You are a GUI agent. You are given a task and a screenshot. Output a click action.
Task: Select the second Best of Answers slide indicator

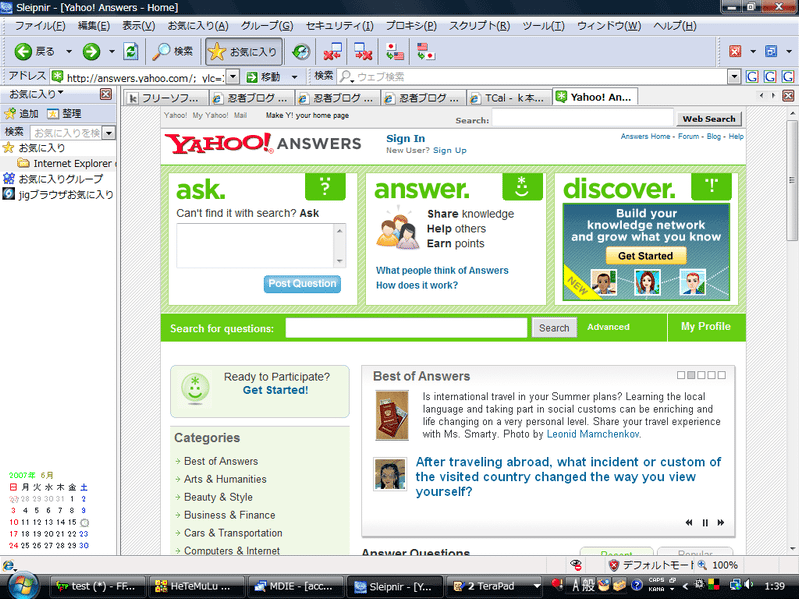point(691,375)
